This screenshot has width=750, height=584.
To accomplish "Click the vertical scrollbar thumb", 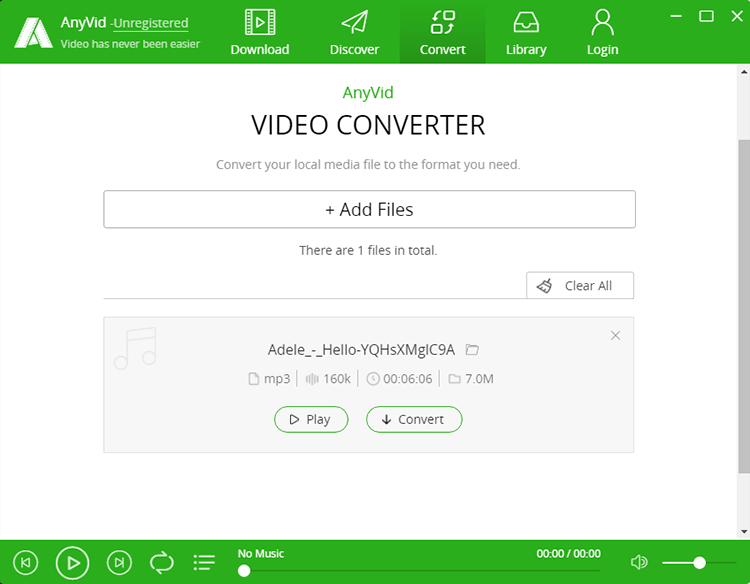I will point(744,306).
